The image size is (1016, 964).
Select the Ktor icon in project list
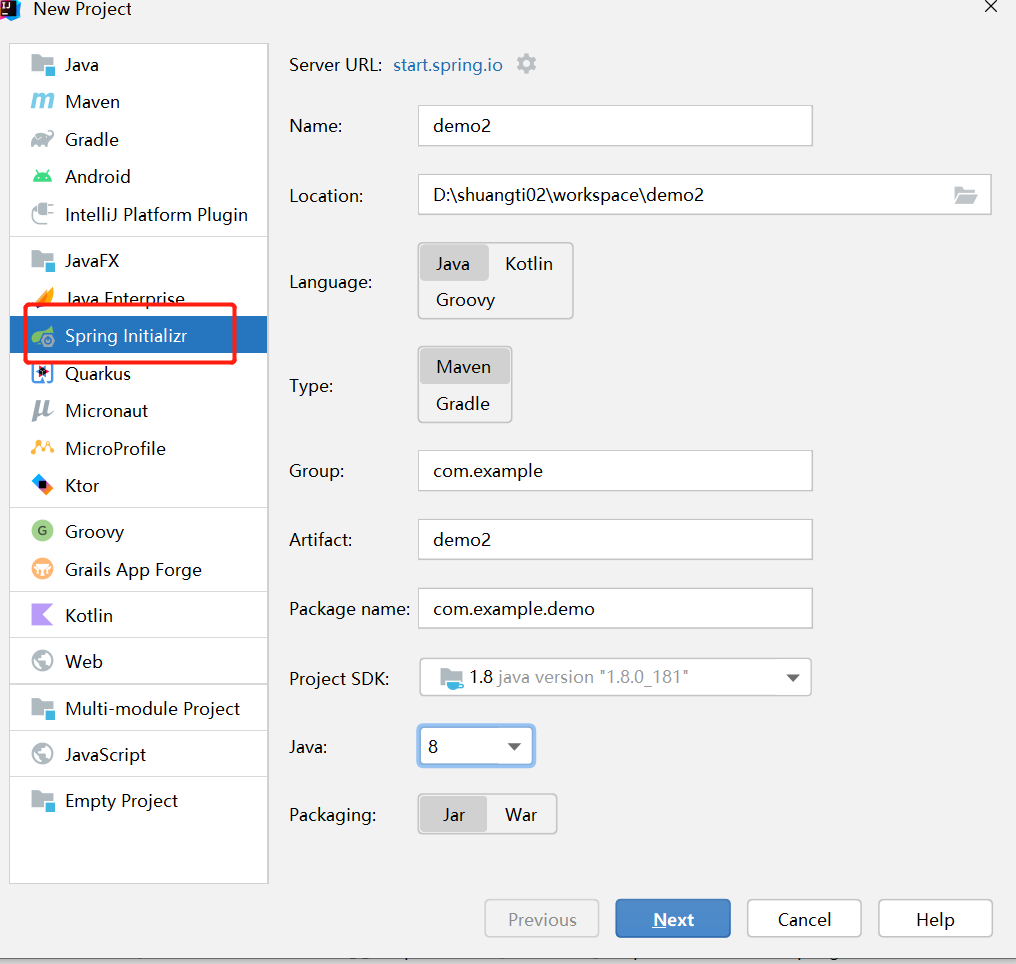42,486
